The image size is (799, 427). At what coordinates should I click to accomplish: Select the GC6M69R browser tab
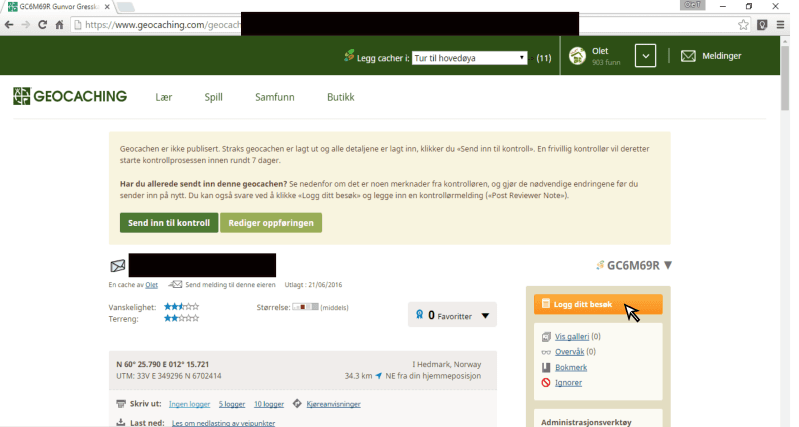59,7
